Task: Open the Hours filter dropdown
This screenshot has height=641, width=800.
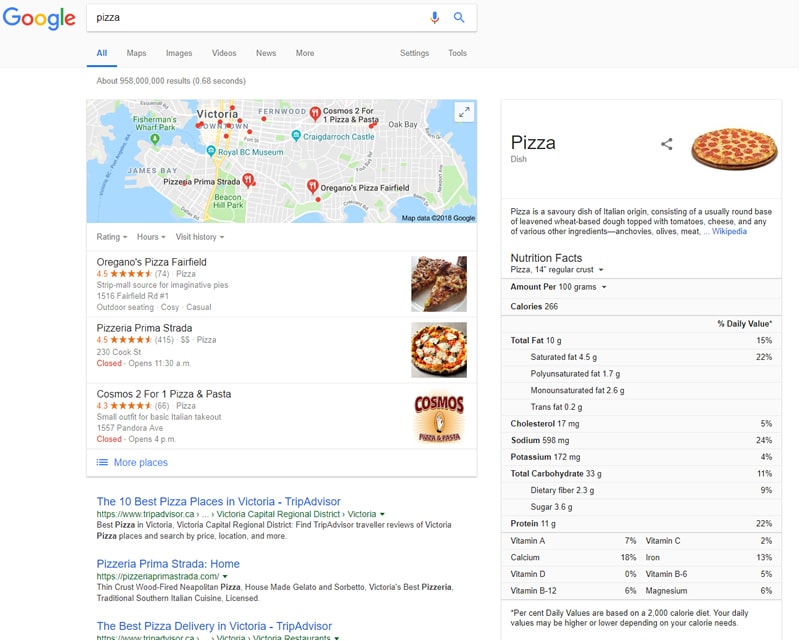Action: [x=146, y=235]
